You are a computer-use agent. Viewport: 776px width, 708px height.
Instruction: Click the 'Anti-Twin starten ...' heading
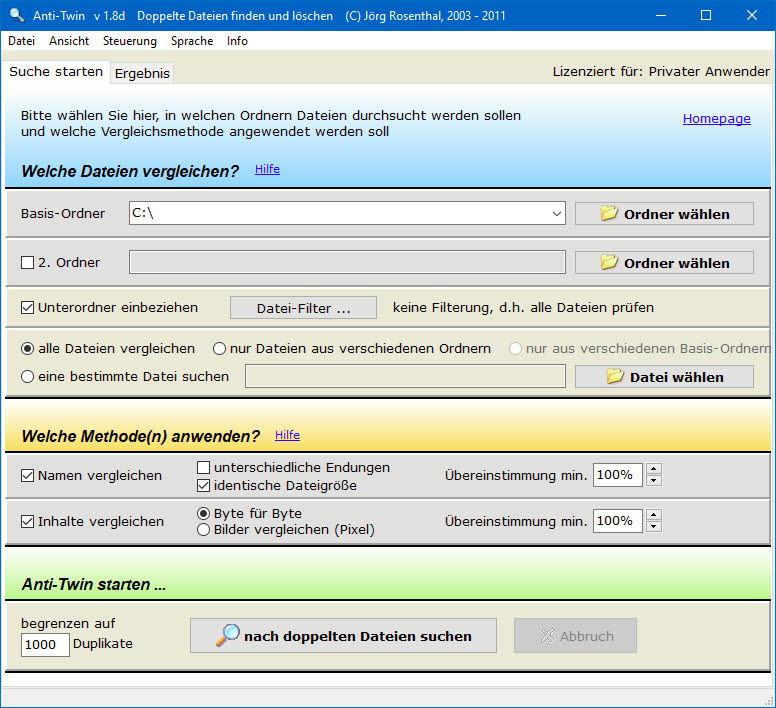tap(94, 584)
